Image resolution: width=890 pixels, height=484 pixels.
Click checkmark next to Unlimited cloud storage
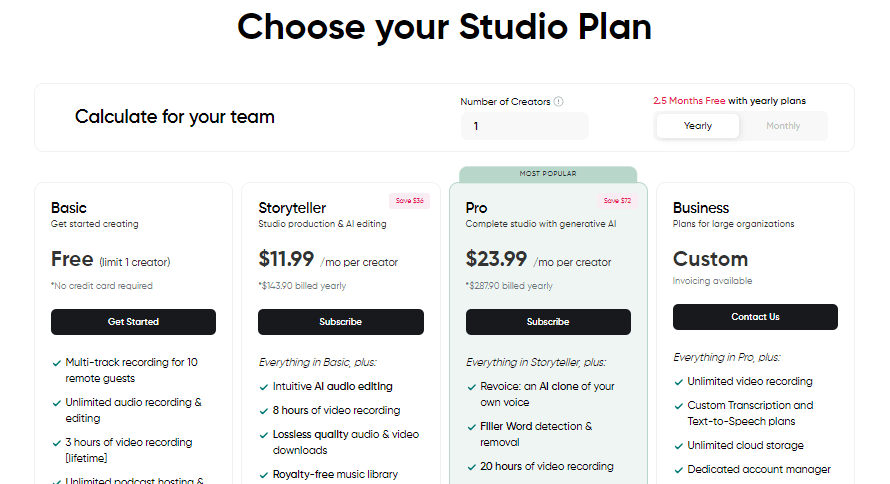coord(678,447)
